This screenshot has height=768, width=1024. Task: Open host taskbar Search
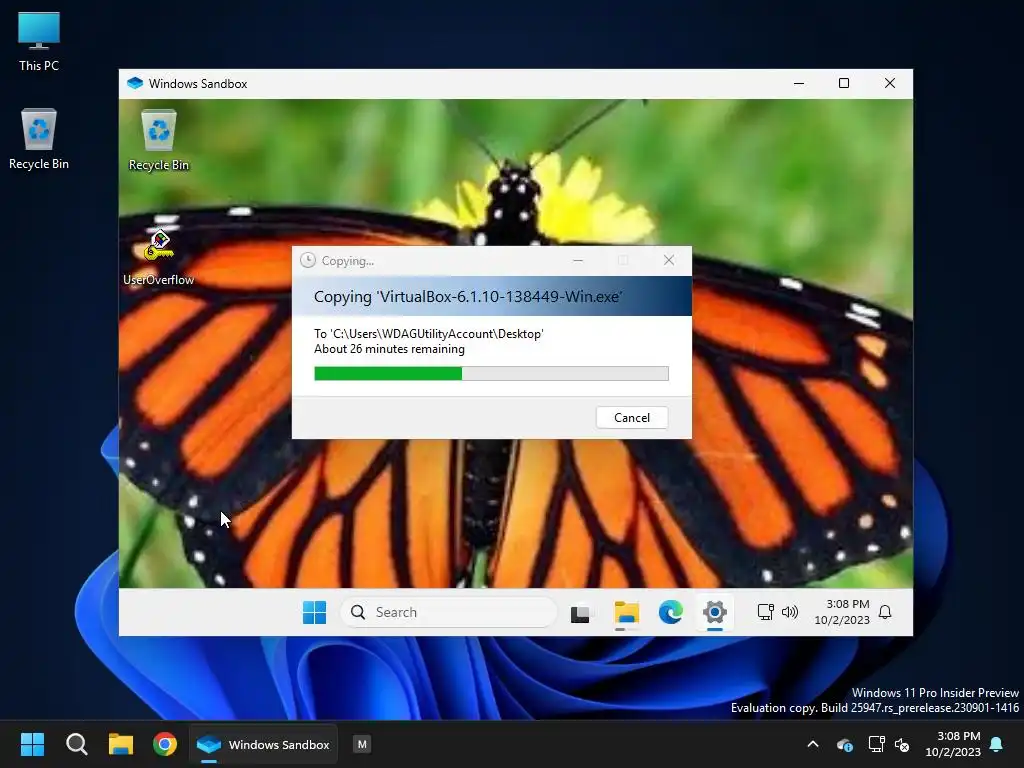tap(76, 744)
